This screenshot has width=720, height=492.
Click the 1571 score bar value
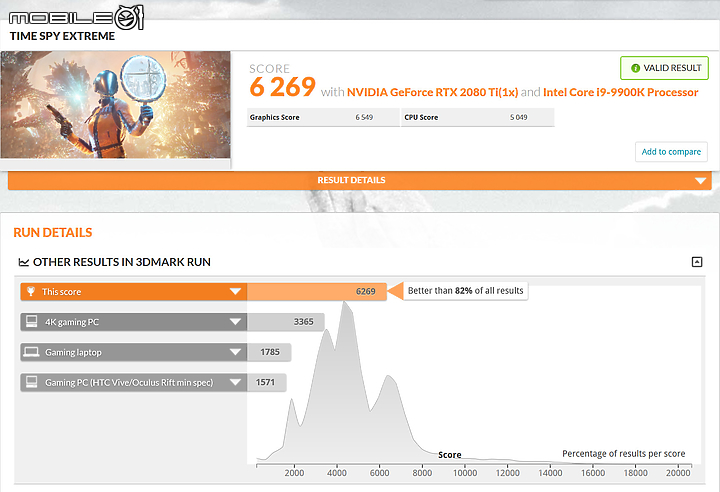(265, 382)
